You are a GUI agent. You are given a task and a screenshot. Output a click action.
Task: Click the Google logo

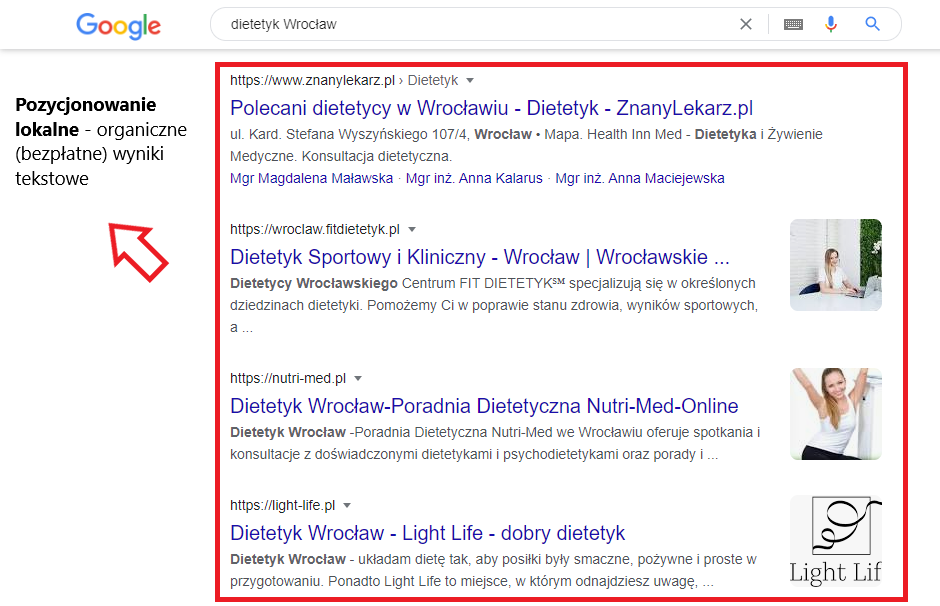pyautogui.click(x=118, y=25)
